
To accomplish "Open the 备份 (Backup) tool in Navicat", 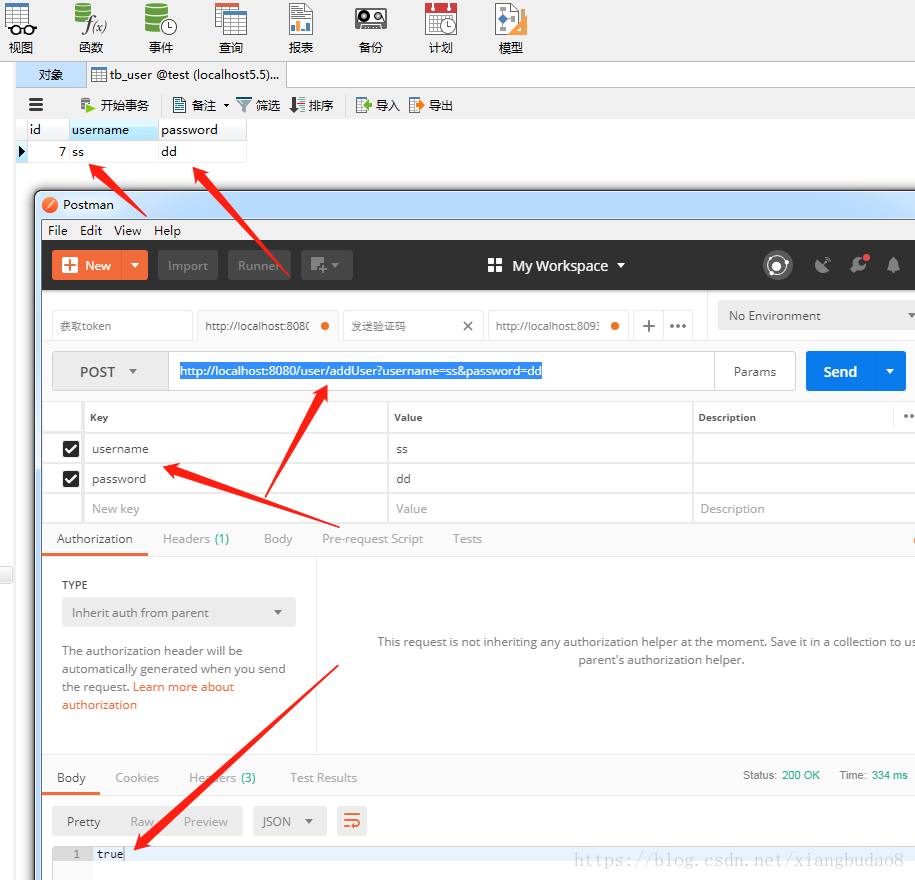I will tap(371, 28).
